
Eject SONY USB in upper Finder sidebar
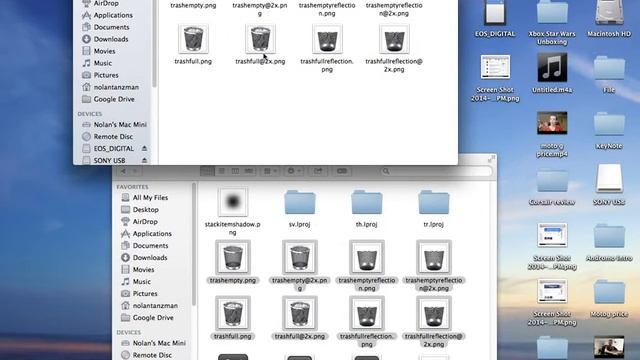point(144,160)
